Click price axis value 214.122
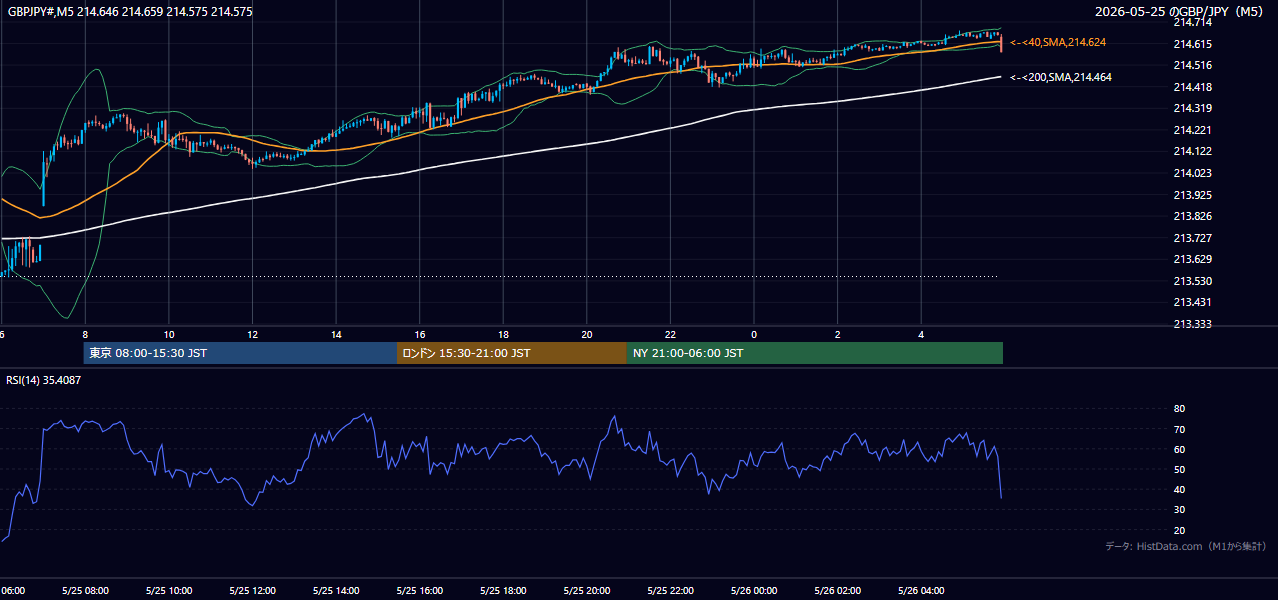Screen dimensions: 1278x600 pyautogui.click(x=1192, y=151)
